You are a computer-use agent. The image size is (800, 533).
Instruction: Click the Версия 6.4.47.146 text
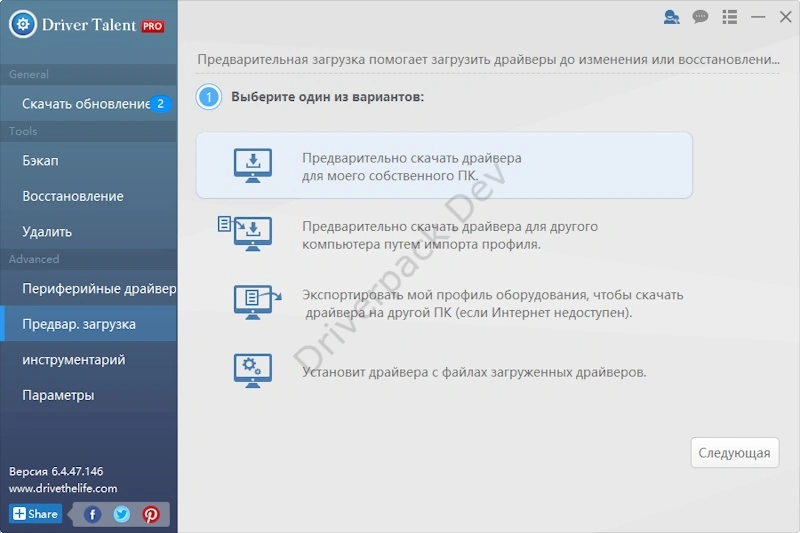pos(56,471)
